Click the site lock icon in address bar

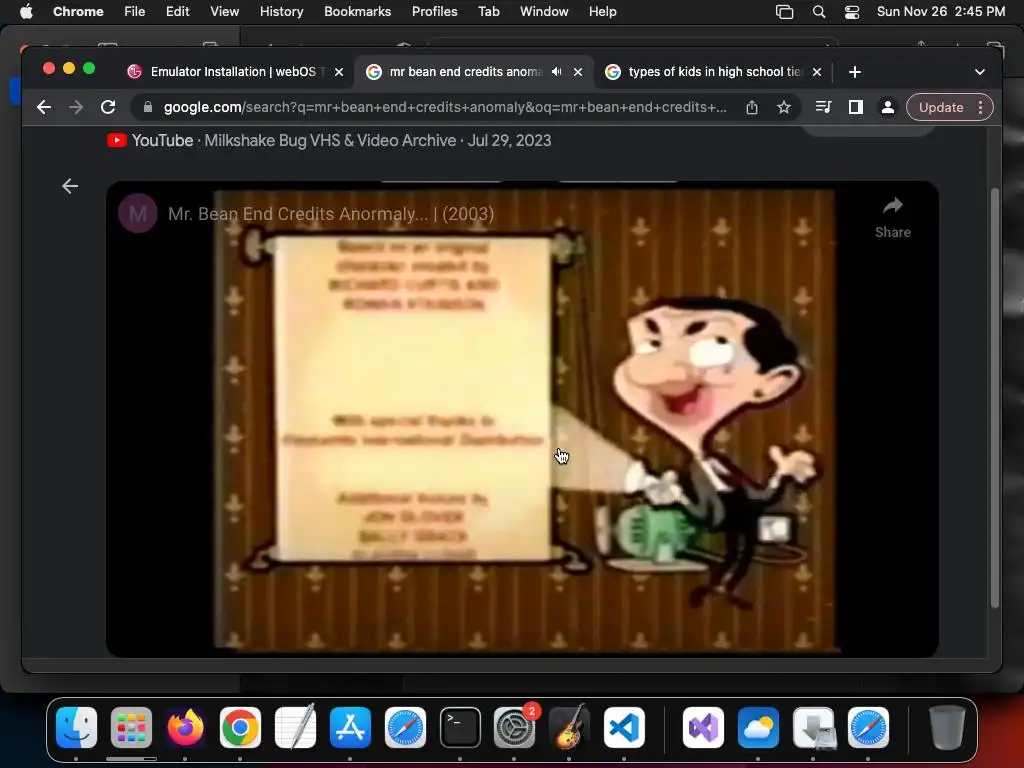point(148,107)
